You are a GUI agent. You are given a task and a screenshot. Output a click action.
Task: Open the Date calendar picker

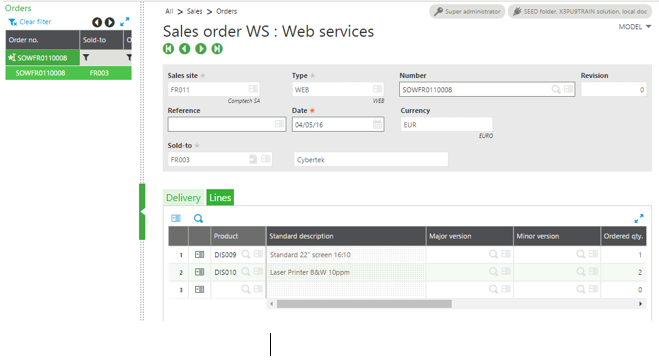pyautogui.click(x=377, y=124)
